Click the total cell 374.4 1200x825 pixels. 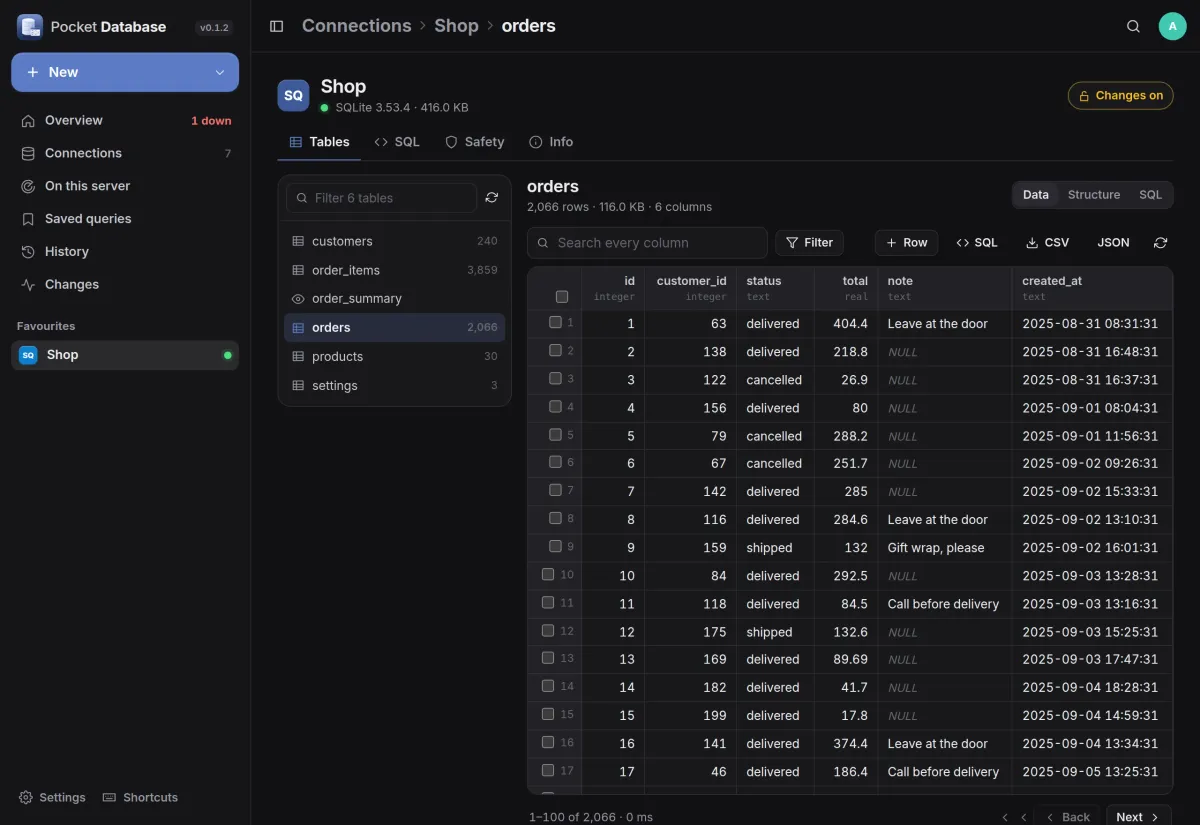pyautogui.click(x=846, y=744)
